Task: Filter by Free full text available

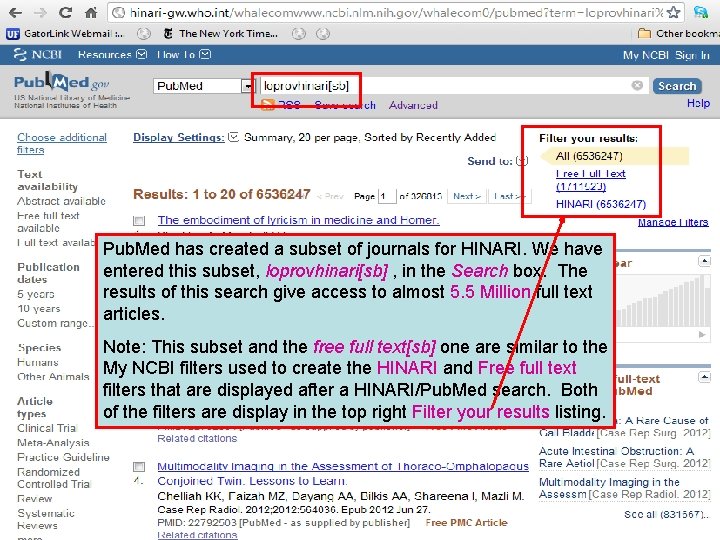Action: 48,222
